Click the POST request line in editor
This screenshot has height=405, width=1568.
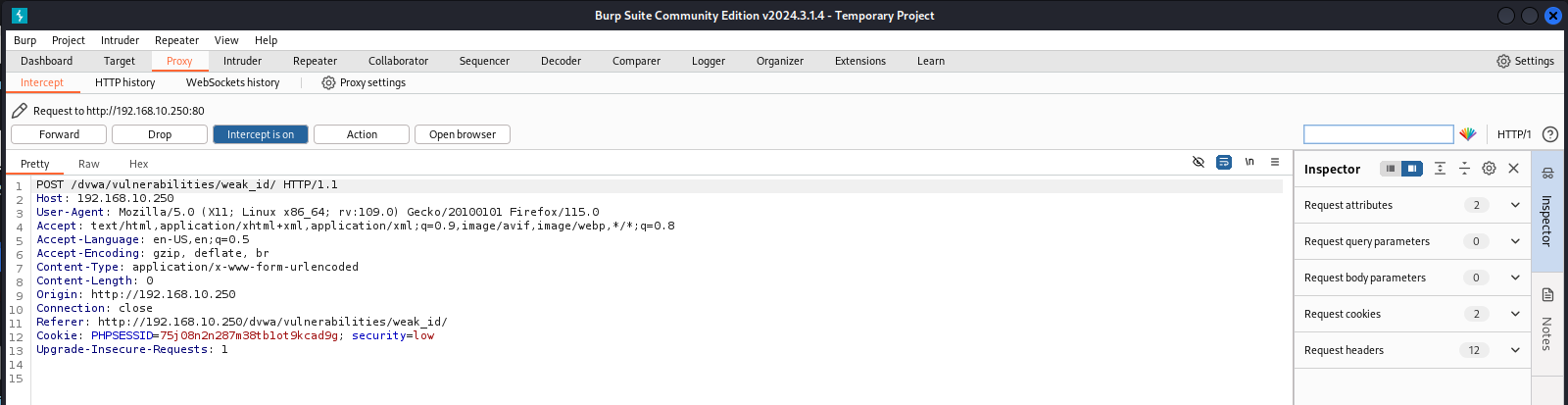point(187,184)
